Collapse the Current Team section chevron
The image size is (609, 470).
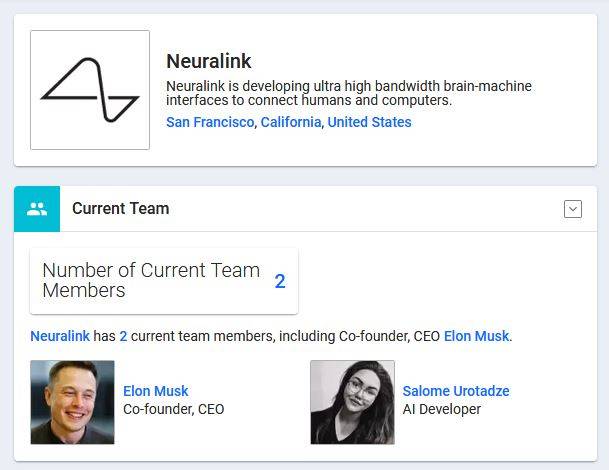[x=572, y=209]
